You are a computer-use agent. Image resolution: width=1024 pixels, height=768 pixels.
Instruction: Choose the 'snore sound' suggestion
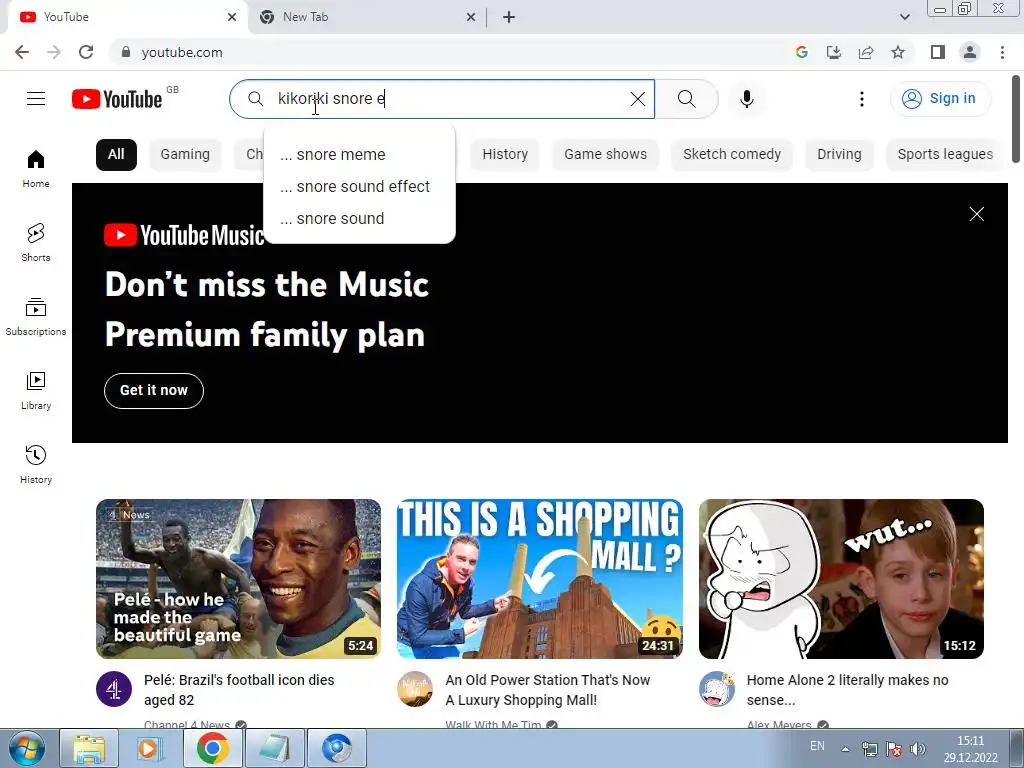359,219
